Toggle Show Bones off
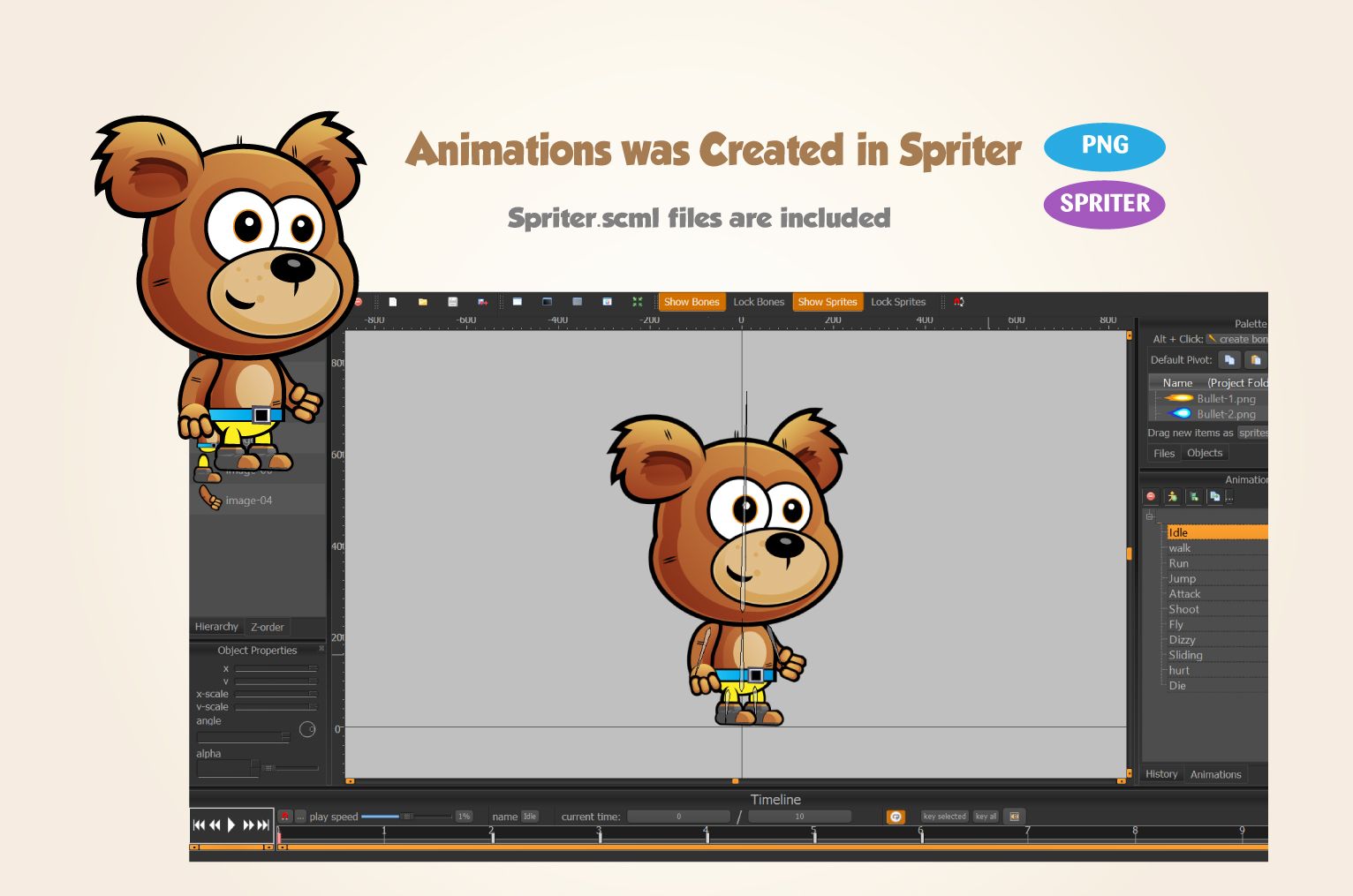The height and width of the screenshot is (896, 1353). (x=692, y=302)
